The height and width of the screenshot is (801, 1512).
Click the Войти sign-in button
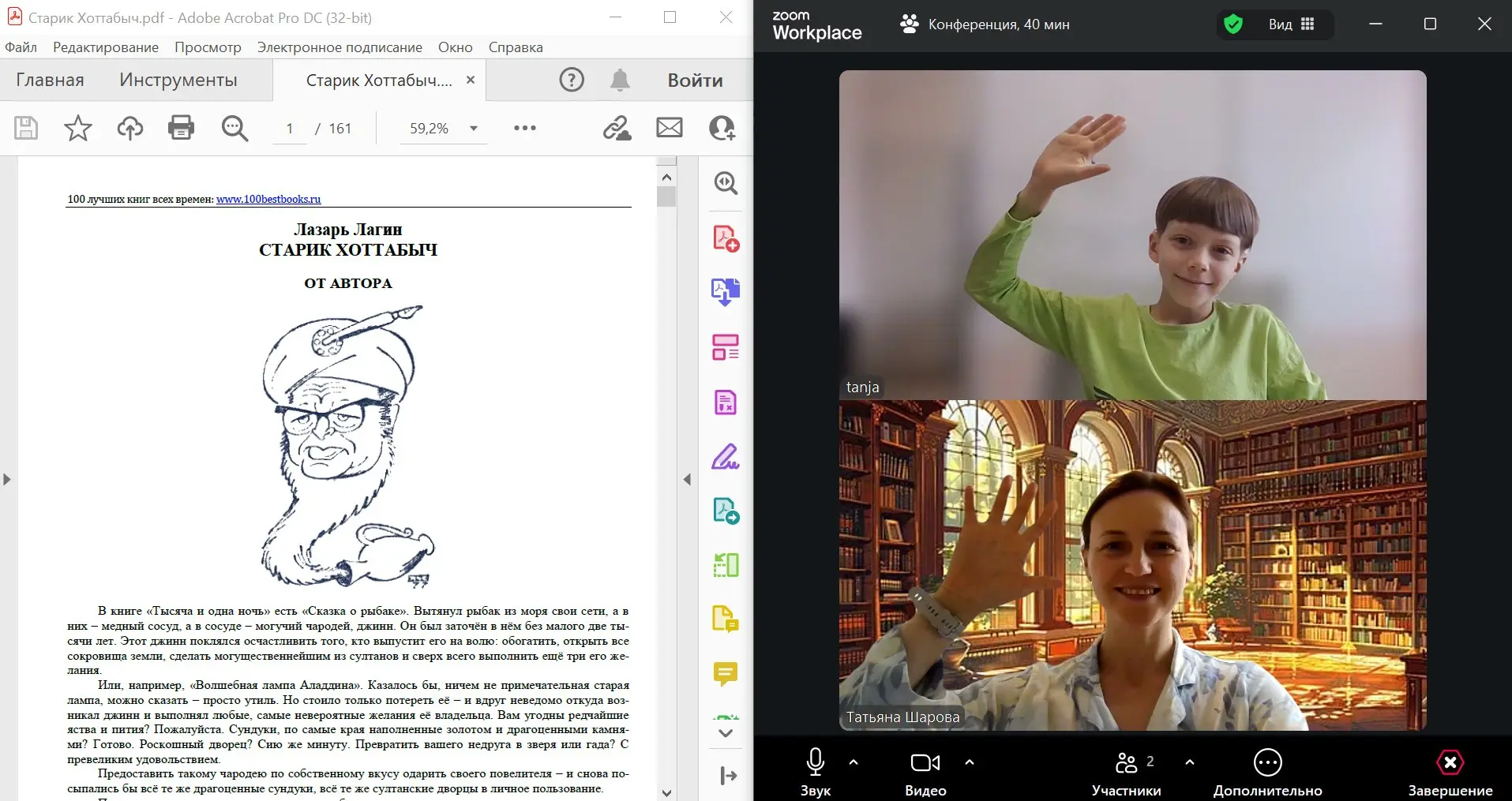(696, 80)
